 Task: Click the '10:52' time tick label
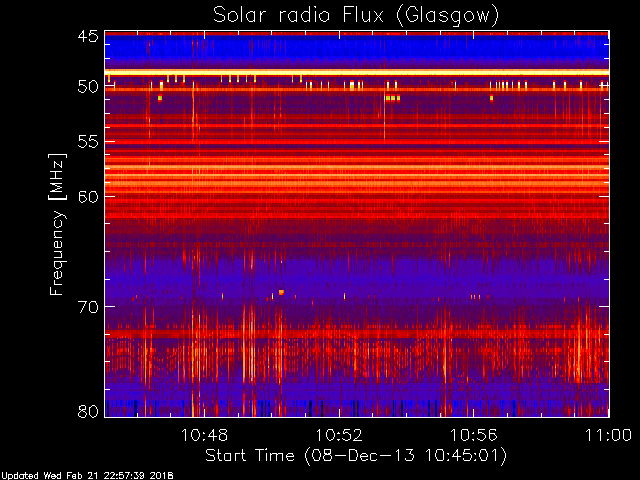339,435
